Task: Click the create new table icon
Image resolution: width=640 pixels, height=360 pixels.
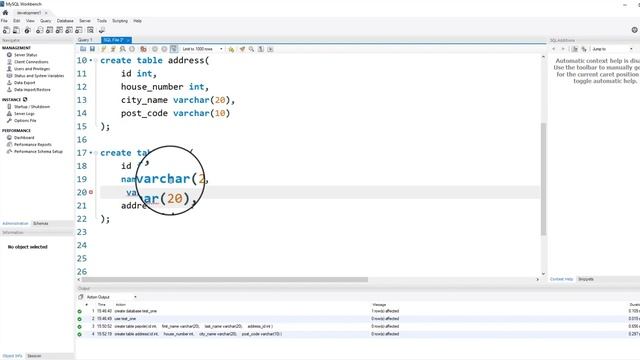Action: click(x=49, y=30)
